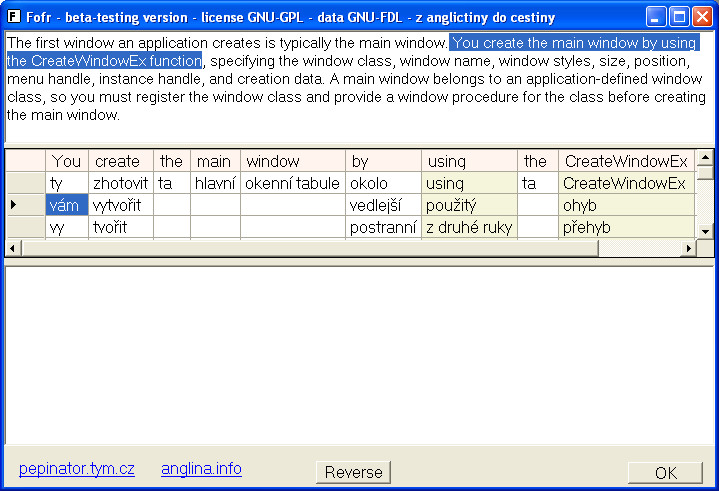Select the 'using' column header
The height and width of the screenshot is (491, 719).
tap(470, 161)
